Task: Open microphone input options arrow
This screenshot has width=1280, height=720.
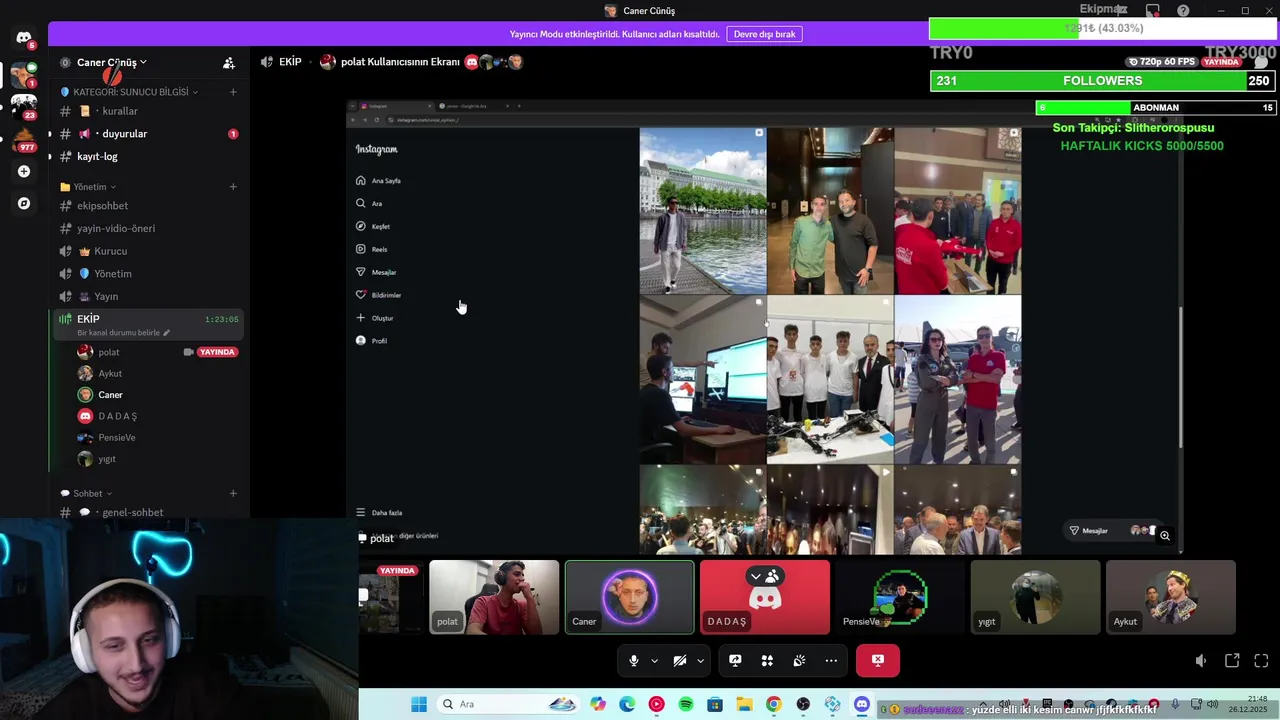Action: (x=654, y=661)
